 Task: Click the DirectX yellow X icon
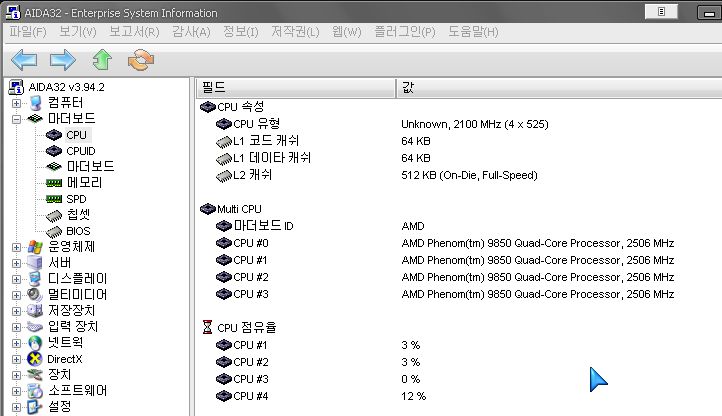click(x=35, y=359)
